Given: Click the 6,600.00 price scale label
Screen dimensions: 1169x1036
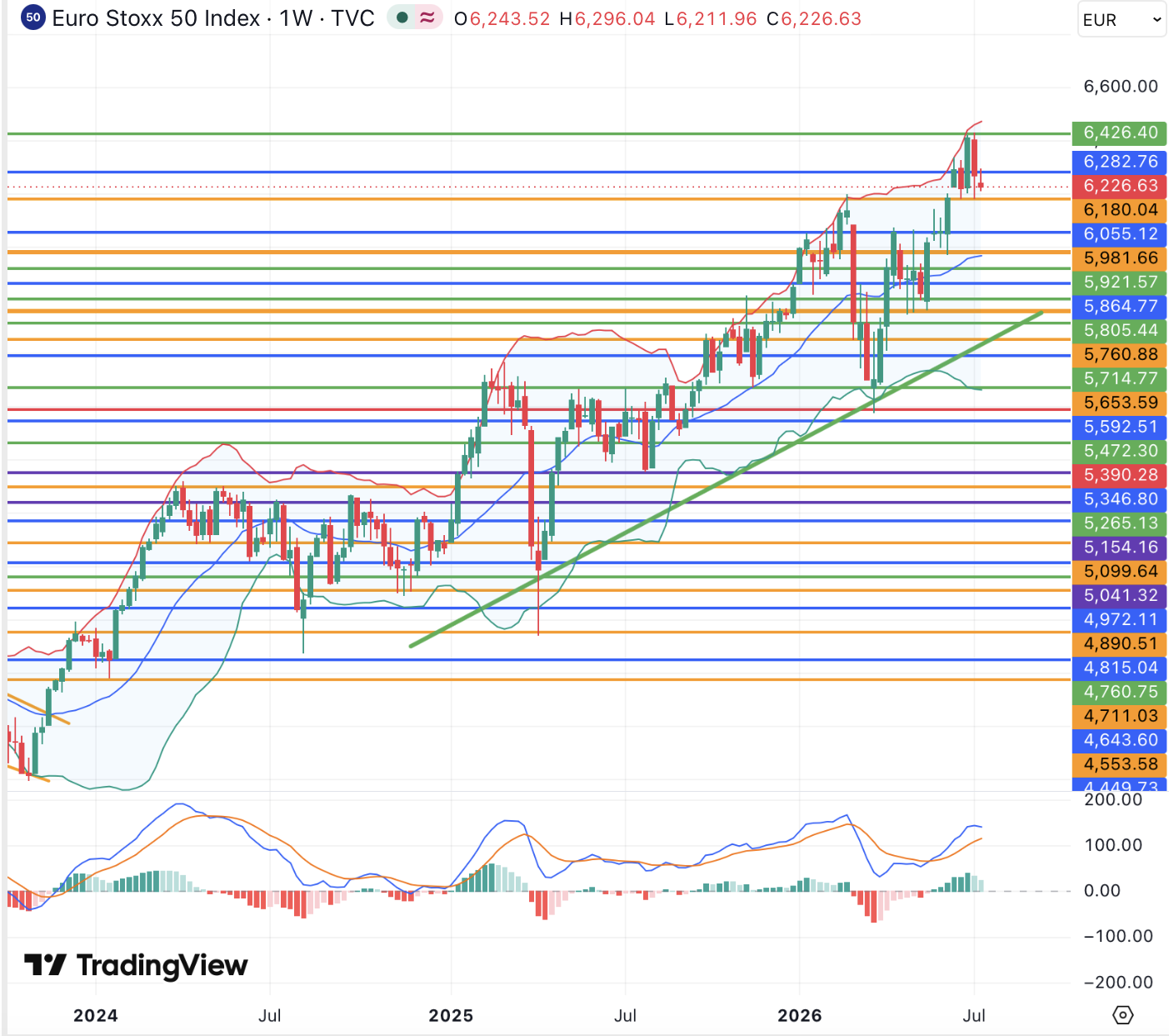Looking at the screenshot, I should pyautogui.click(x=1120, y=87).
